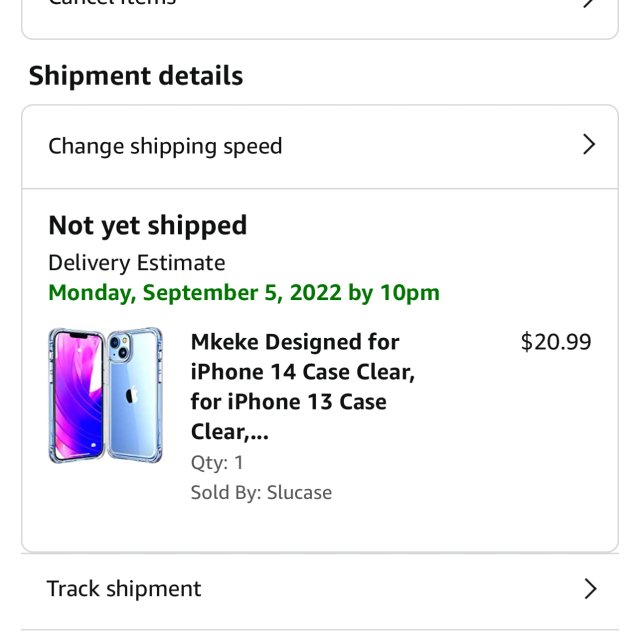Click the Monday, September 5 delivery date
This screenshot has height=640, width=640.
(244, 292)
